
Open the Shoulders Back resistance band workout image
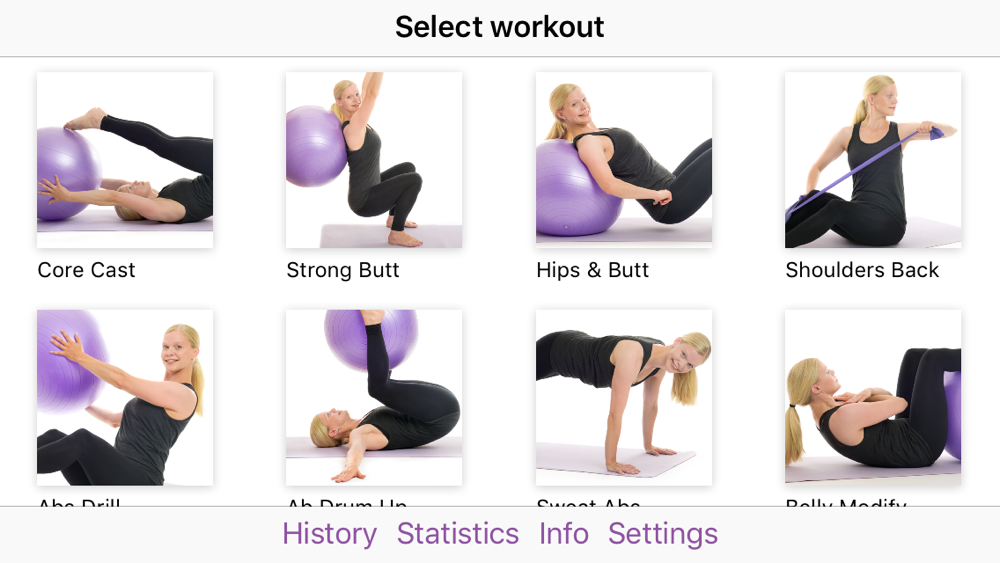click(873, 160)
